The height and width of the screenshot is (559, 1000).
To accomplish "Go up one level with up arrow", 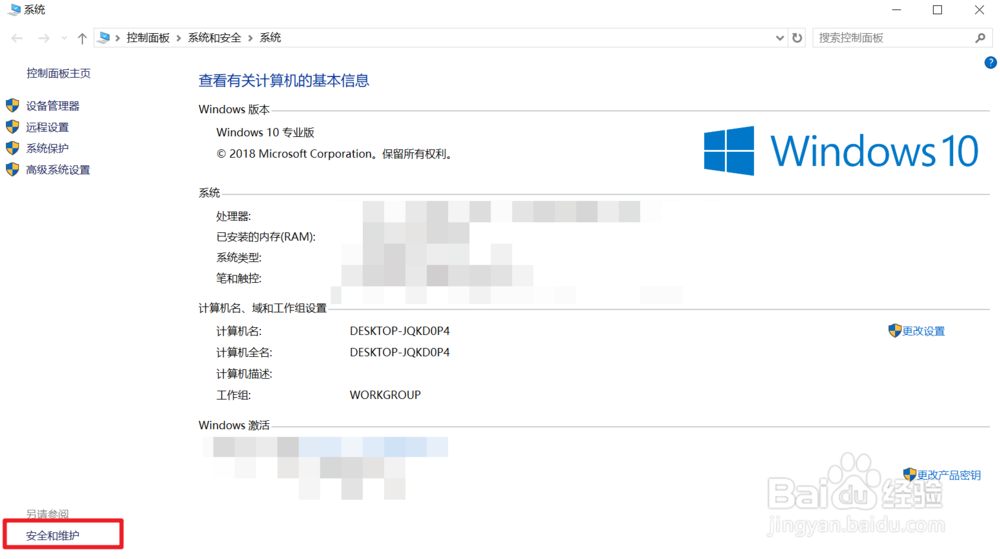I will (x=82, y=38).
